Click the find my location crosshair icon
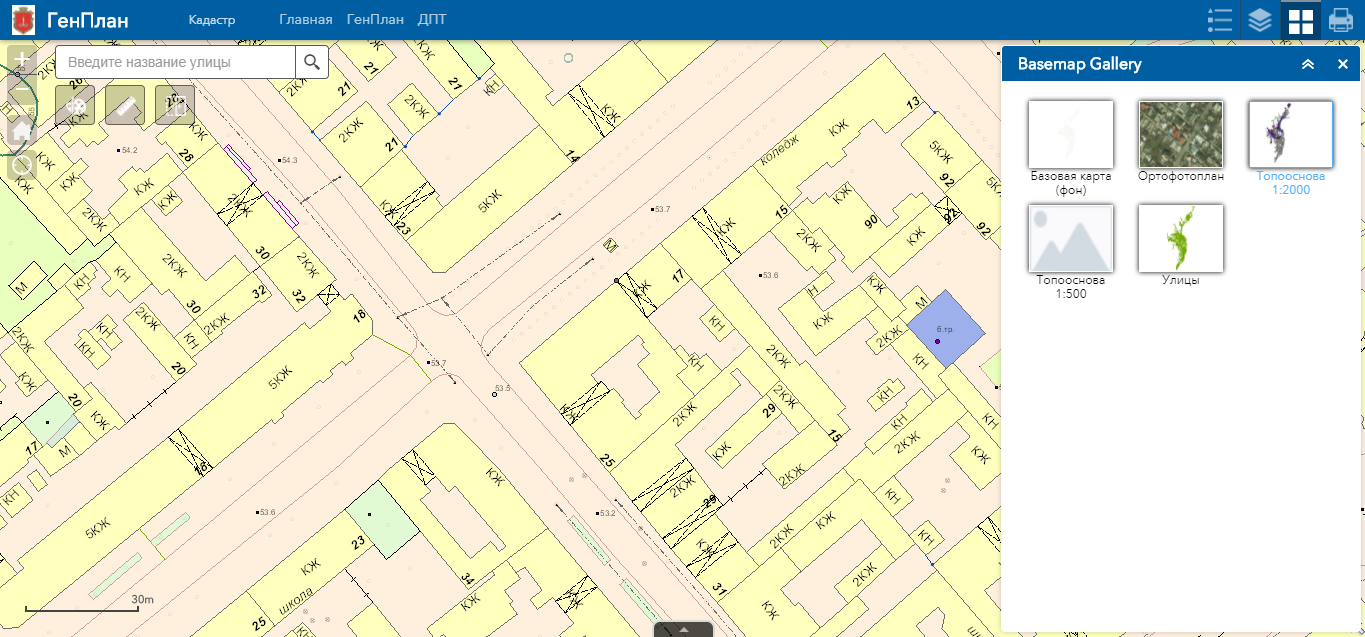 (22, 165)
